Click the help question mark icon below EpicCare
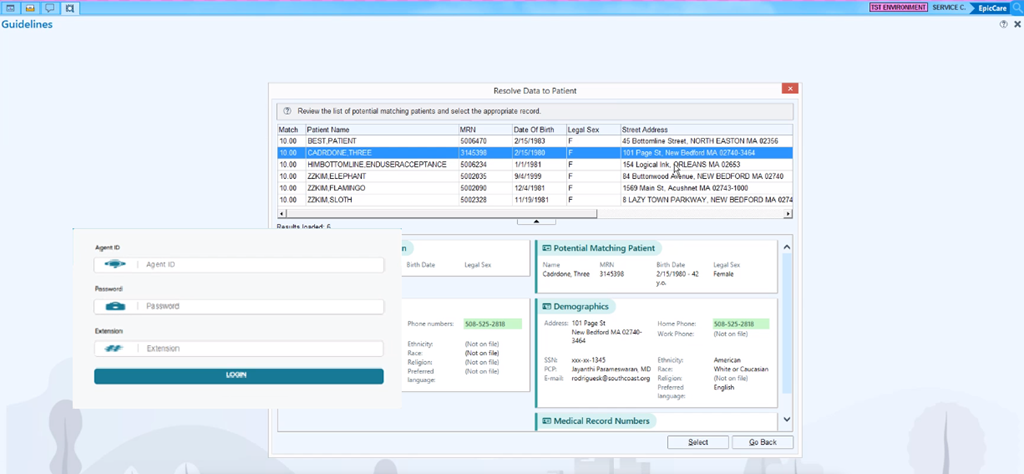The image size is (1024, 474). (x=1003, y=24)
